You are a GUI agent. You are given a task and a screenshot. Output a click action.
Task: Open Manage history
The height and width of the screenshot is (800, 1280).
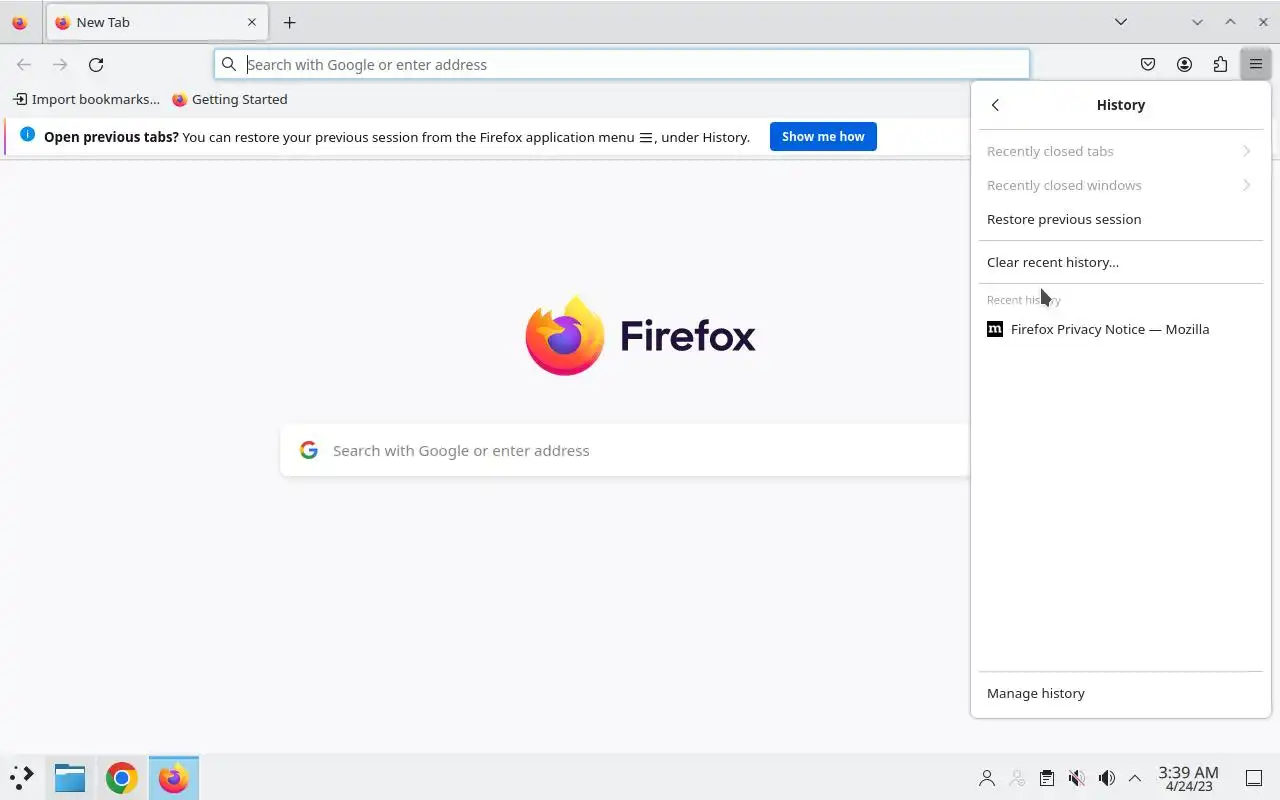tap(1120, 693)
